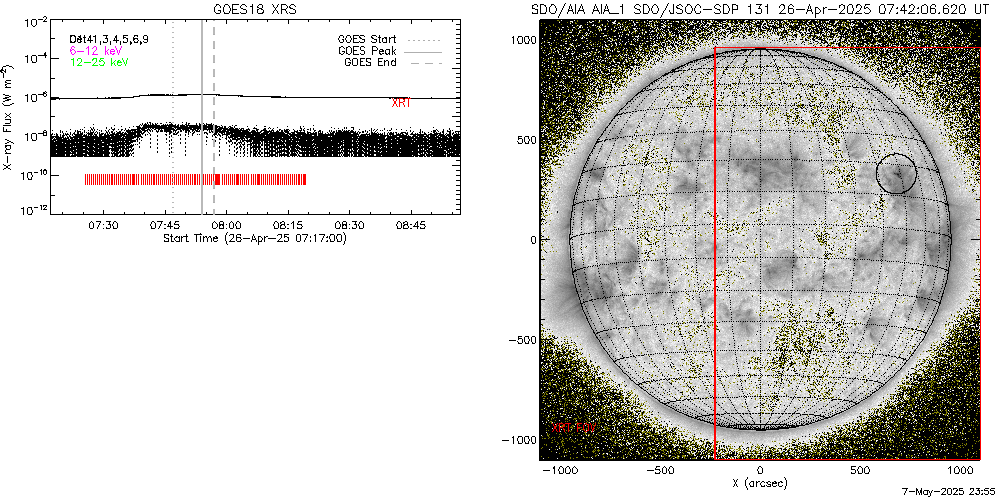Select the GOES End legend entry
The image size is (1000, 500).
tap(393, 62)
